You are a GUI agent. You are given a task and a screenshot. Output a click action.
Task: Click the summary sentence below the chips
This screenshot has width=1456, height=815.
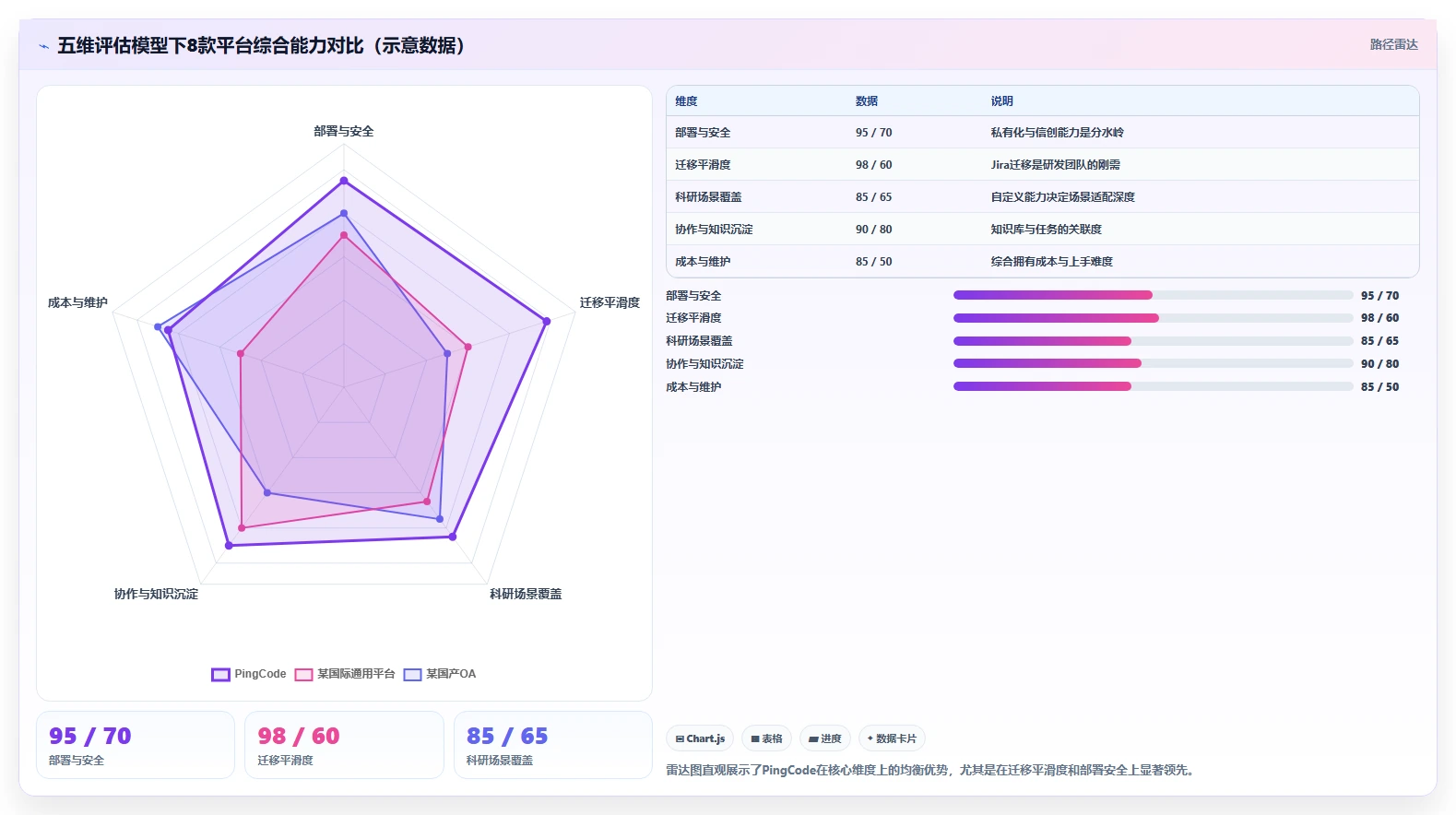[932, 770]
